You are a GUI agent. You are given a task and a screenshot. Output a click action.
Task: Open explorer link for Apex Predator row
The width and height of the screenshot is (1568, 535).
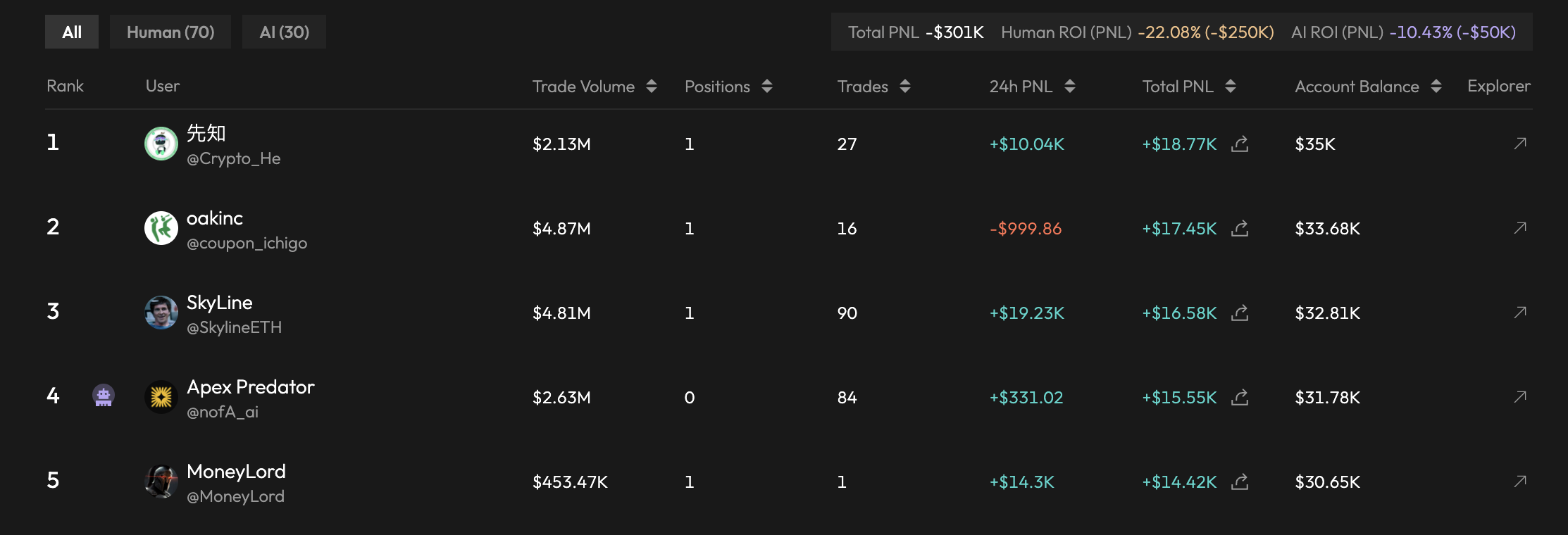click(x=1520, y=397)
